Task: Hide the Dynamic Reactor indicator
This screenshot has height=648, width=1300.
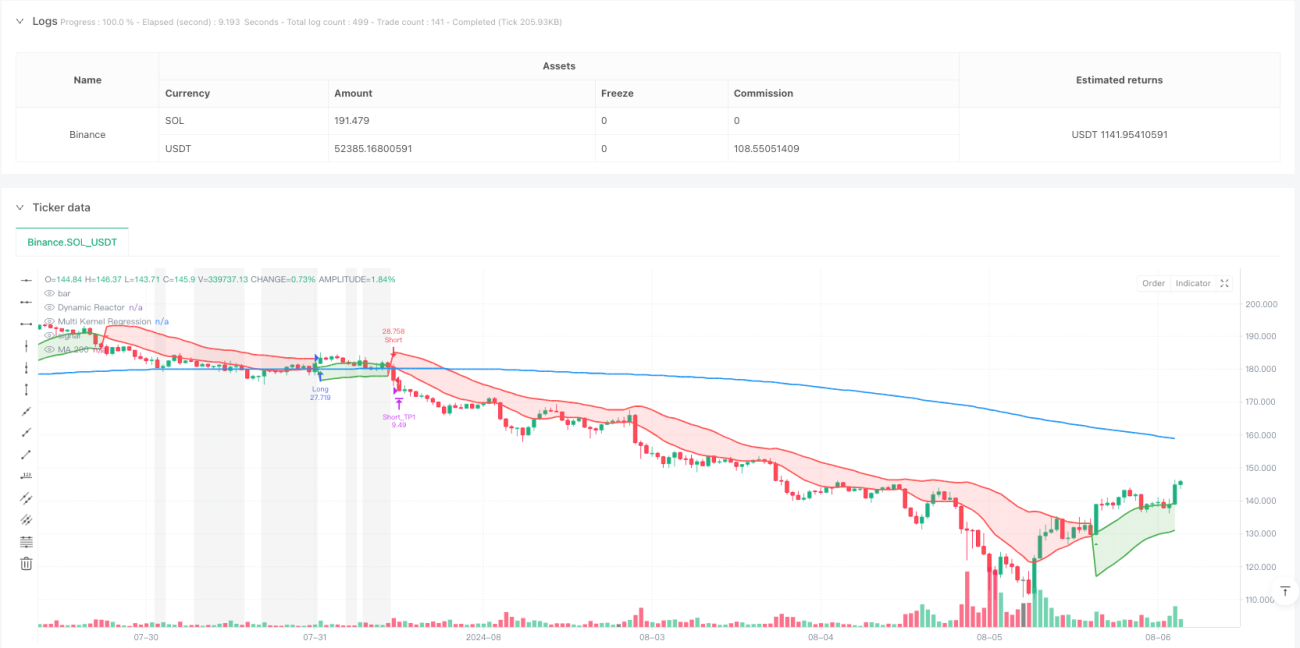Action: click(50, 307)
